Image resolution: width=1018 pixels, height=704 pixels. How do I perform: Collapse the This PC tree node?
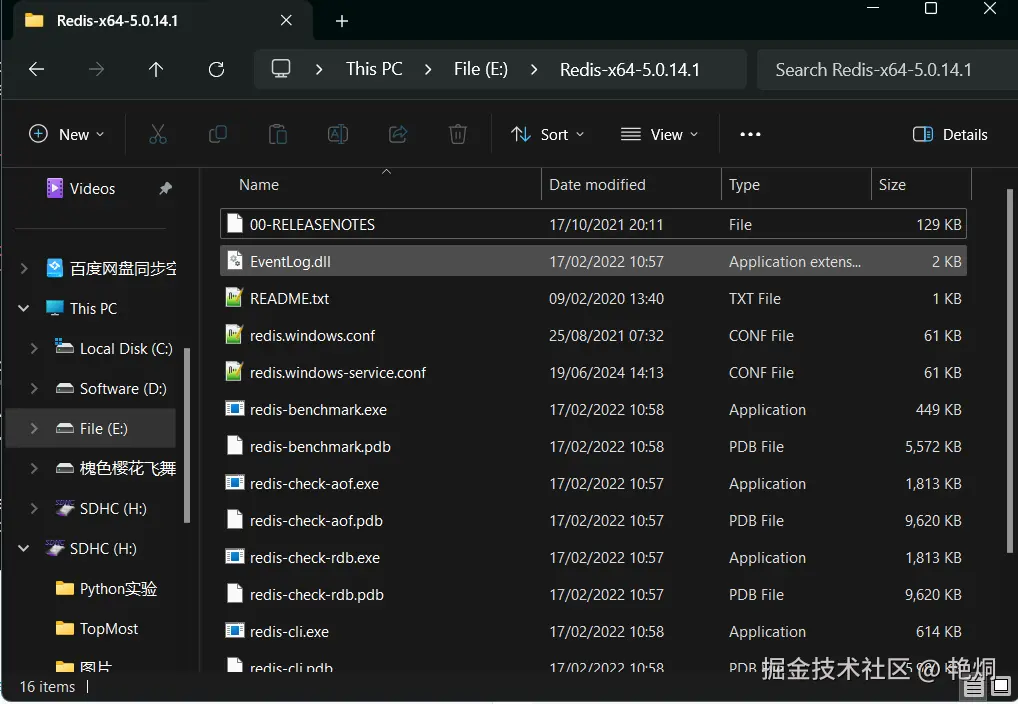pyautogui.click(x=24, y=309)
